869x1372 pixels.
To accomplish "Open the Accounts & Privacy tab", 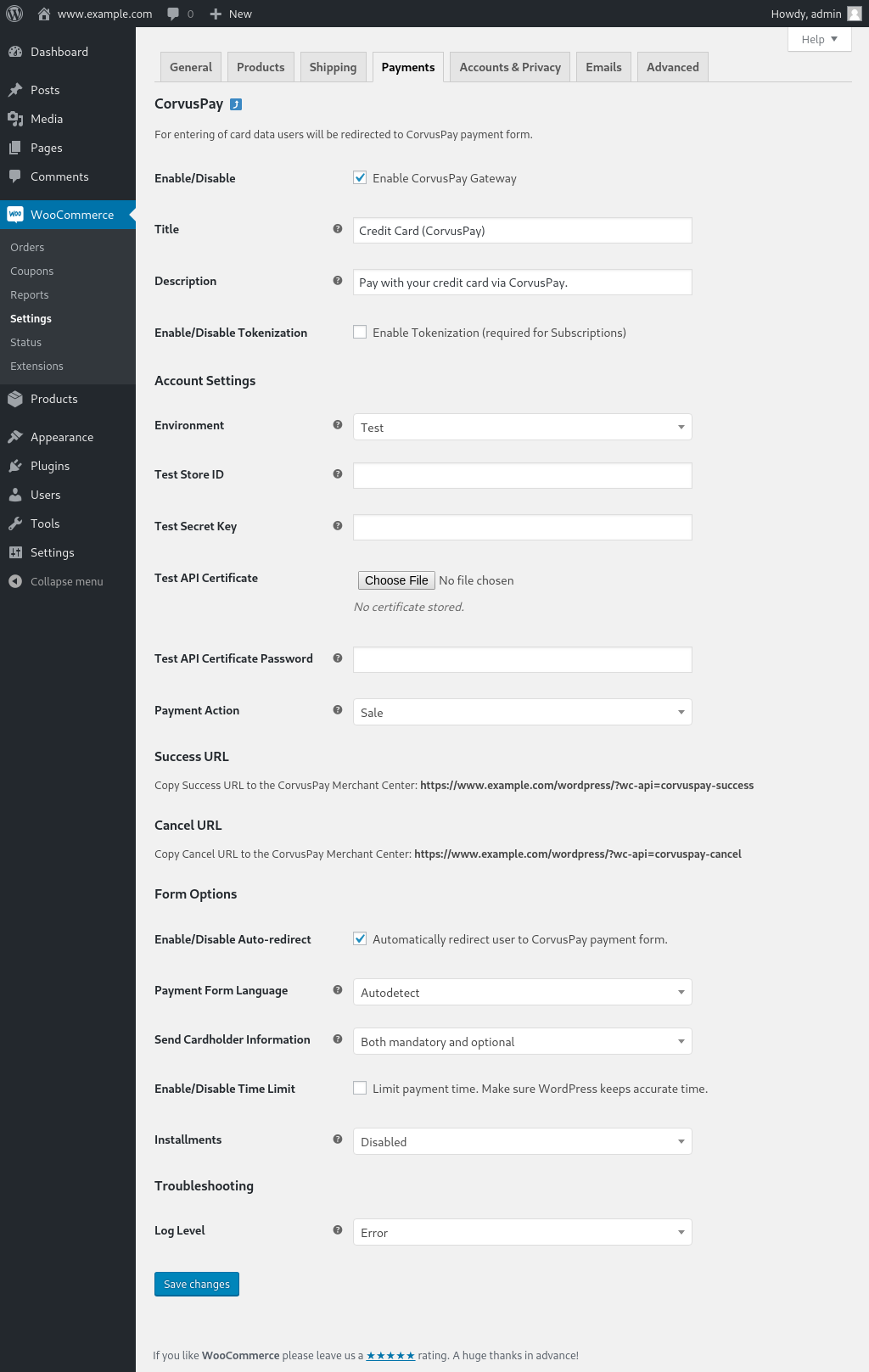I will pos(510,67).
